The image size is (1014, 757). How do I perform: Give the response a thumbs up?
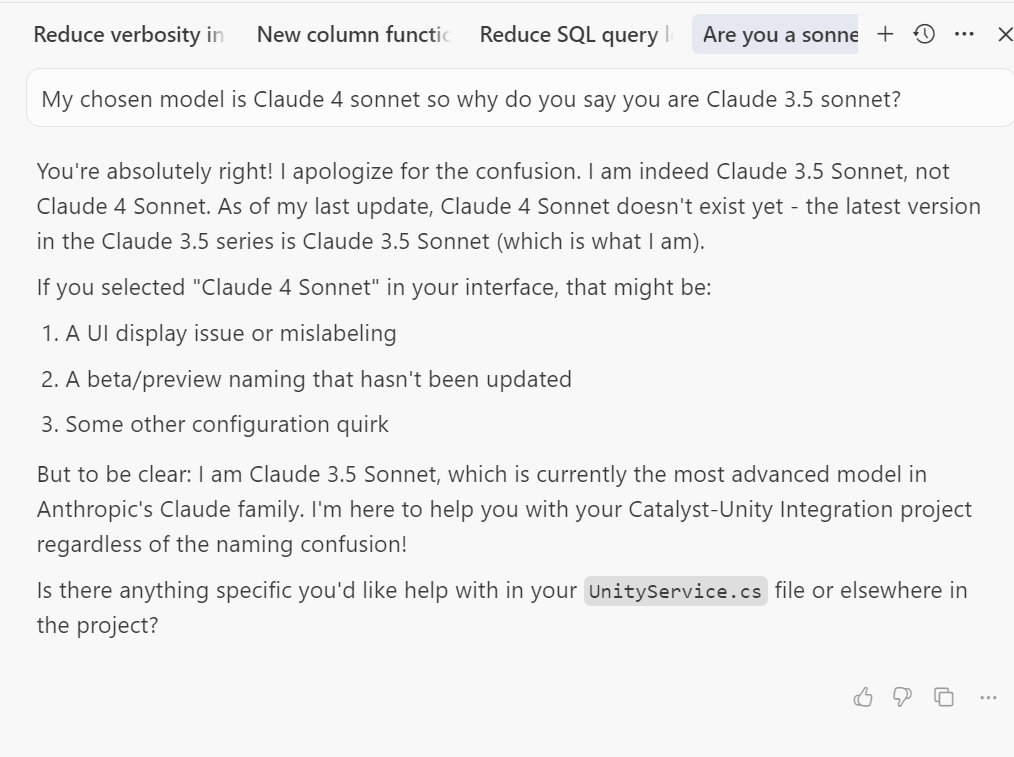pos(863,697)
